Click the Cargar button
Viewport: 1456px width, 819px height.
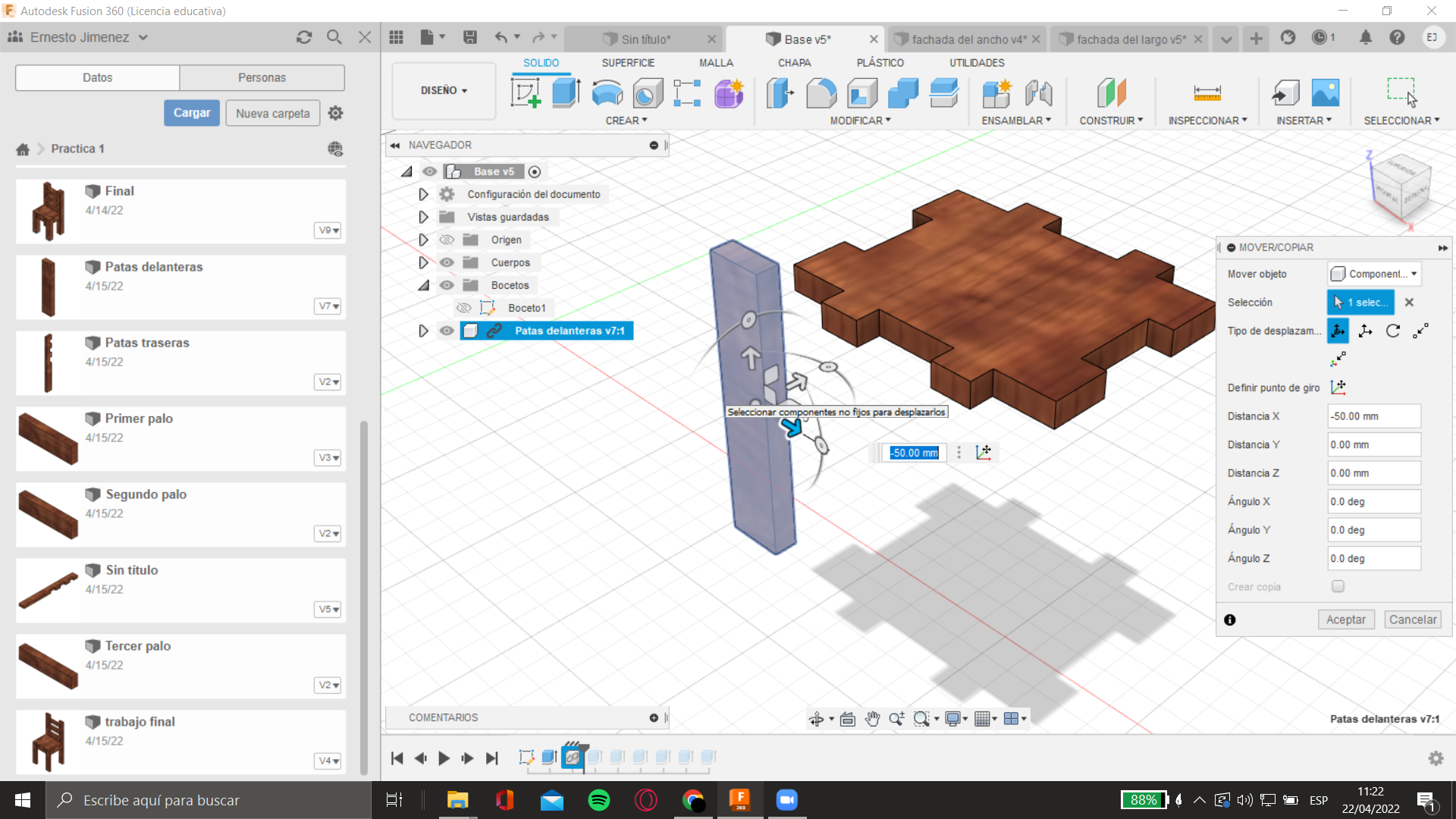(192, 113)
